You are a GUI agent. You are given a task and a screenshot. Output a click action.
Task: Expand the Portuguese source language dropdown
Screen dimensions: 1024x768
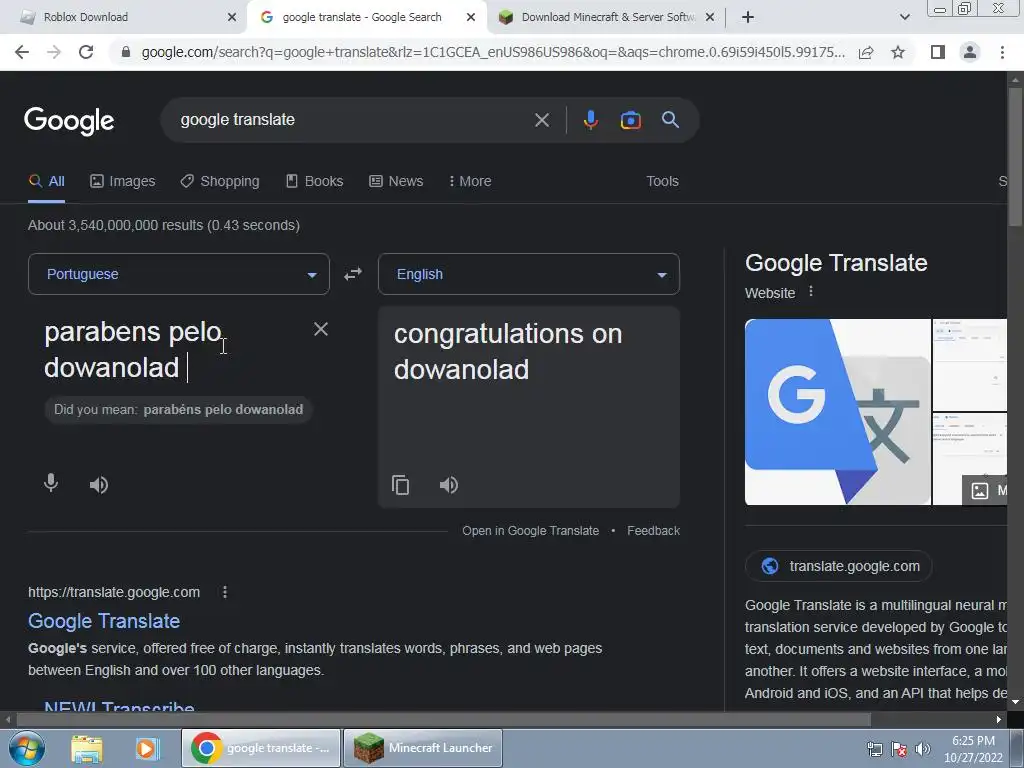click(x=178, y=274)
